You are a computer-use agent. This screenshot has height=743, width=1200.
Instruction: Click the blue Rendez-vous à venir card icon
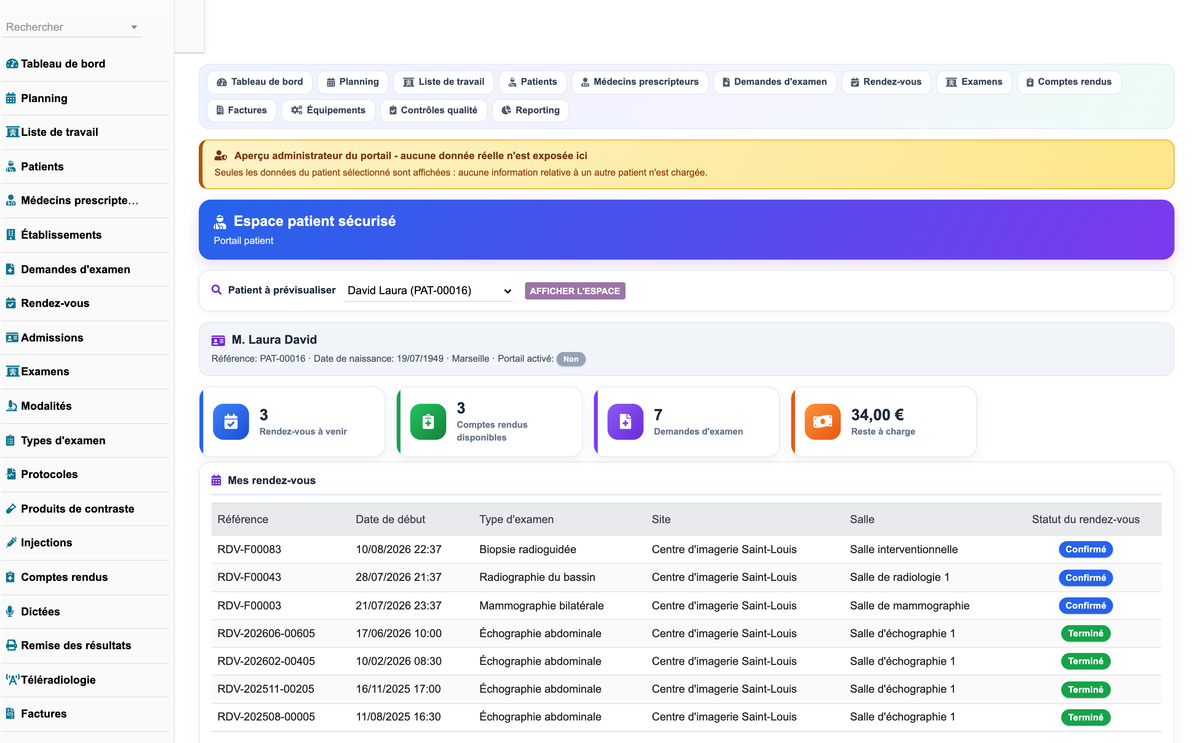[x=231, y=422]
